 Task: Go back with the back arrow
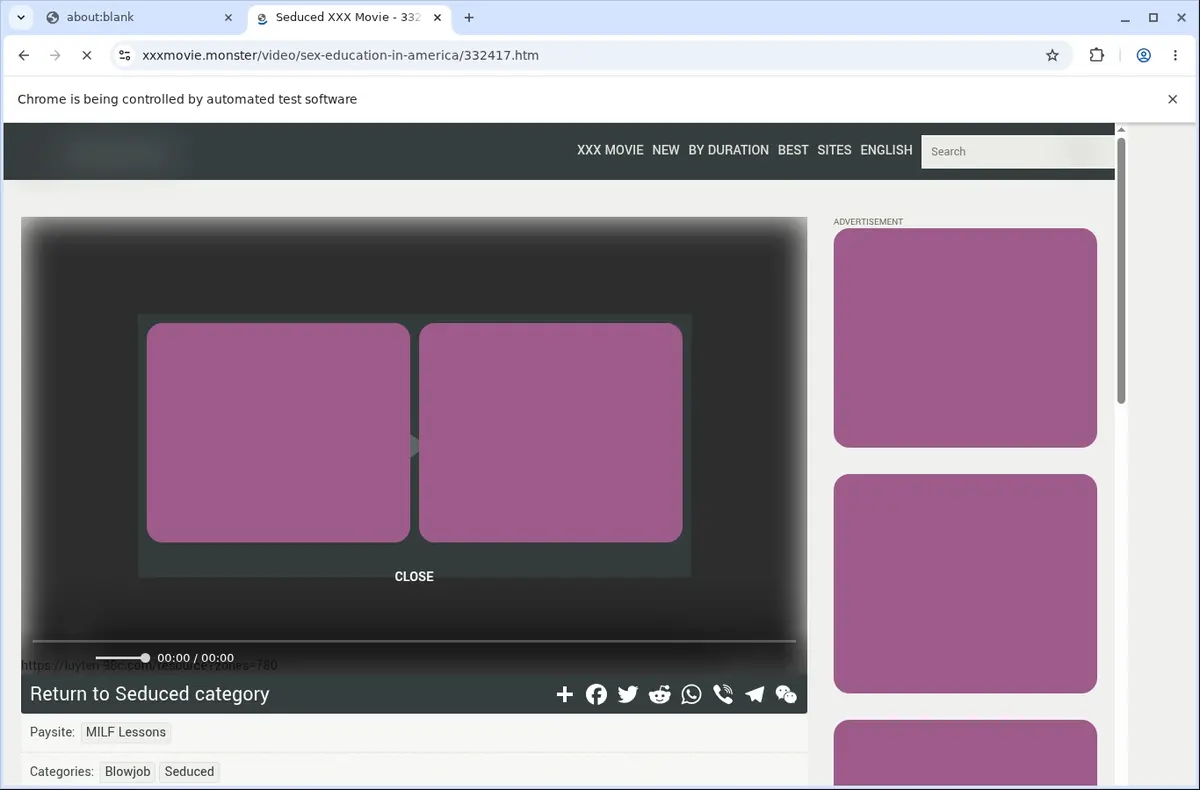(24, 55)
